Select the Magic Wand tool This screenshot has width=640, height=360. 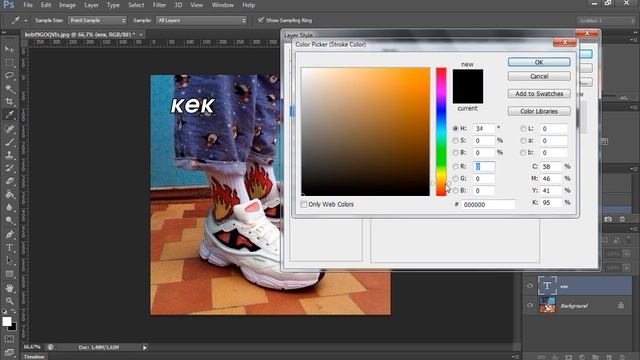9,89
